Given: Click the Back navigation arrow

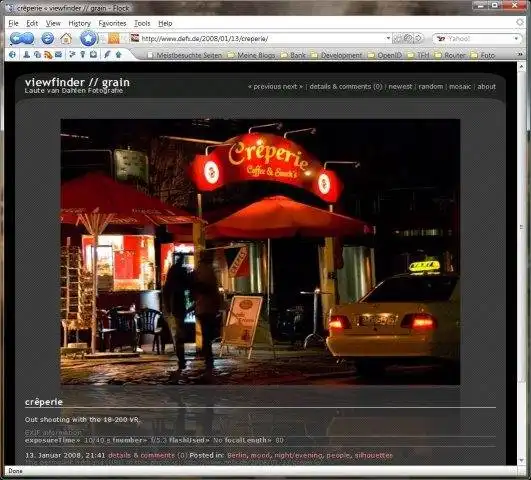Looking at the screenshot, I should pyautogui.click(x=17, y=38).
